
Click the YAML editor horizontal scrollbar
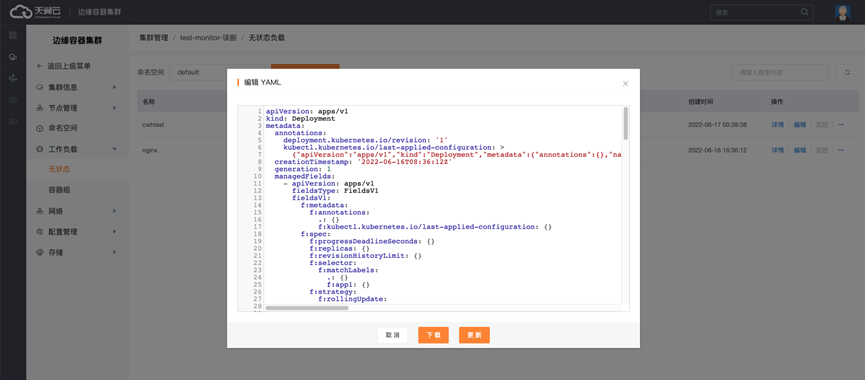click(307, 308)
